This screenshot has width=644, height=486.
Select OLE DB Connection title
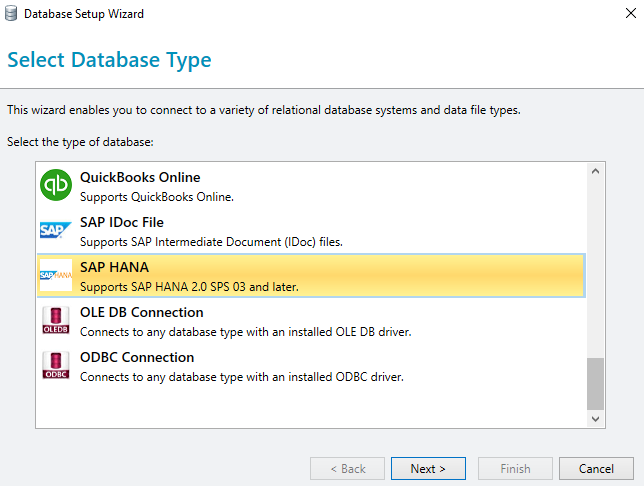pyautogui.click(x=142, y=313)
